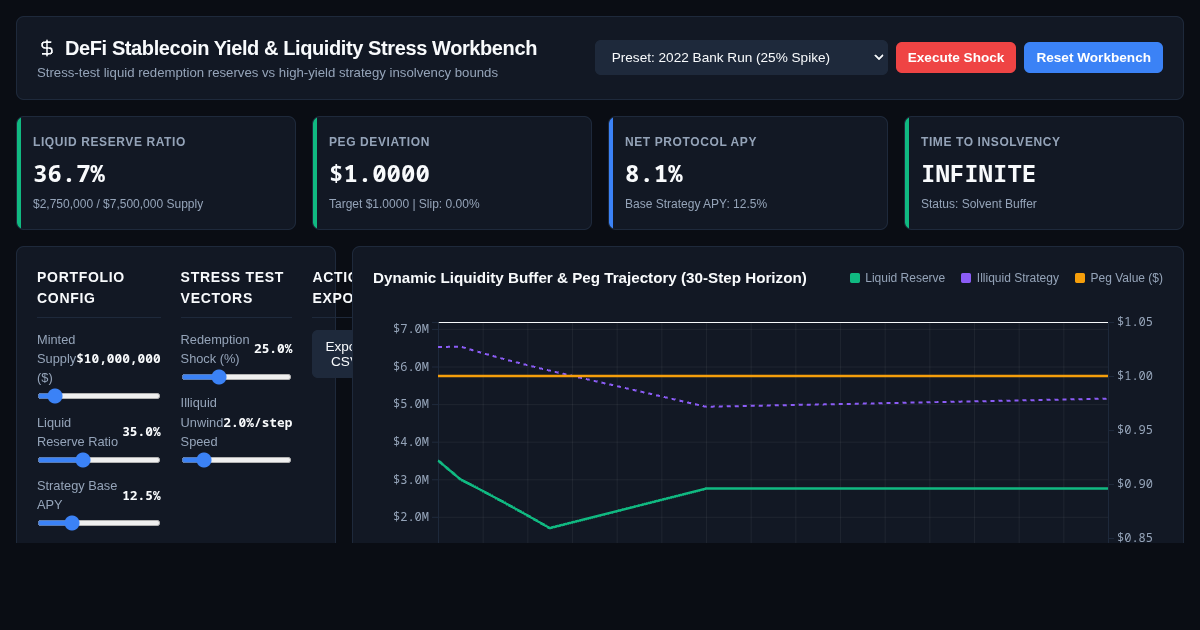
Task: Toggle the Illiquid Strategy legend entry
Action: (x=1010, y=278)
